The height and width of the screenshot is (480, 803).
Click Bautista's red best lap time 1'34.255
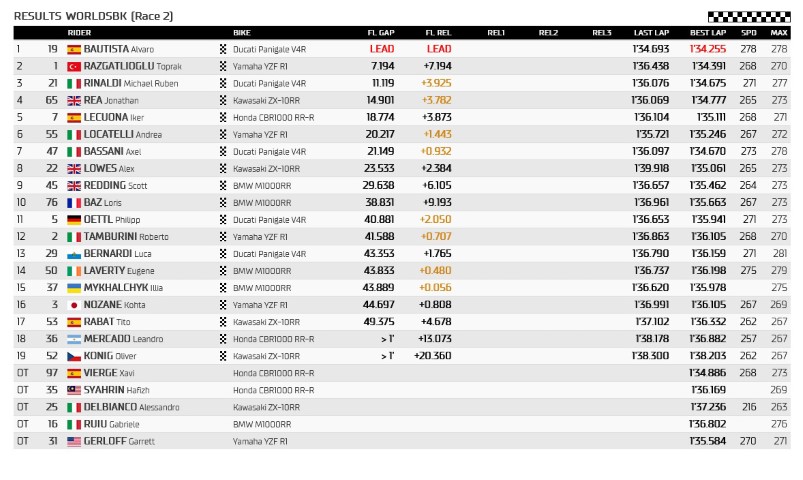pos(708,49)
